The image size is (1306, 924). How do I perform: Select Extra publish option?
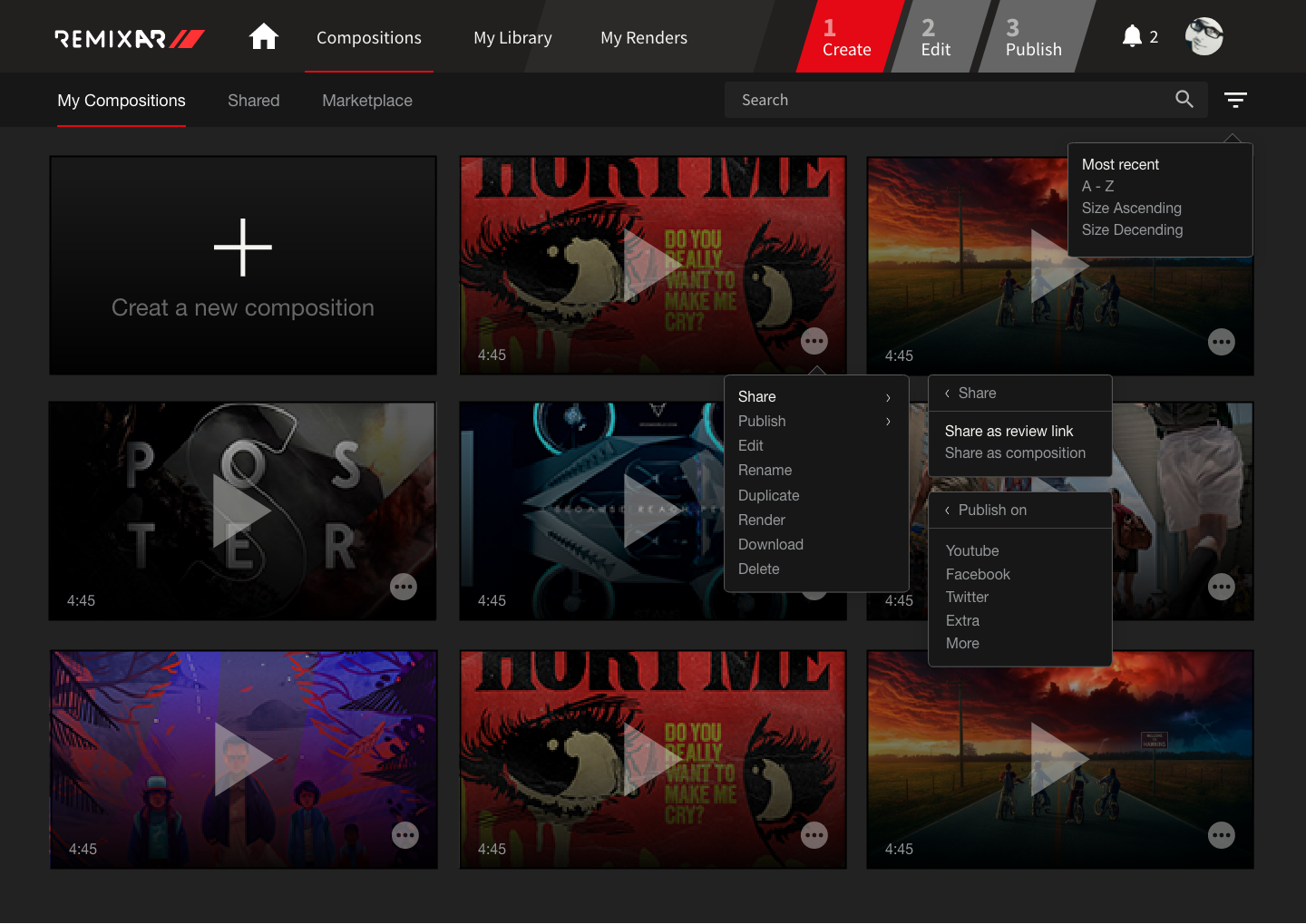tap(962, 620)
